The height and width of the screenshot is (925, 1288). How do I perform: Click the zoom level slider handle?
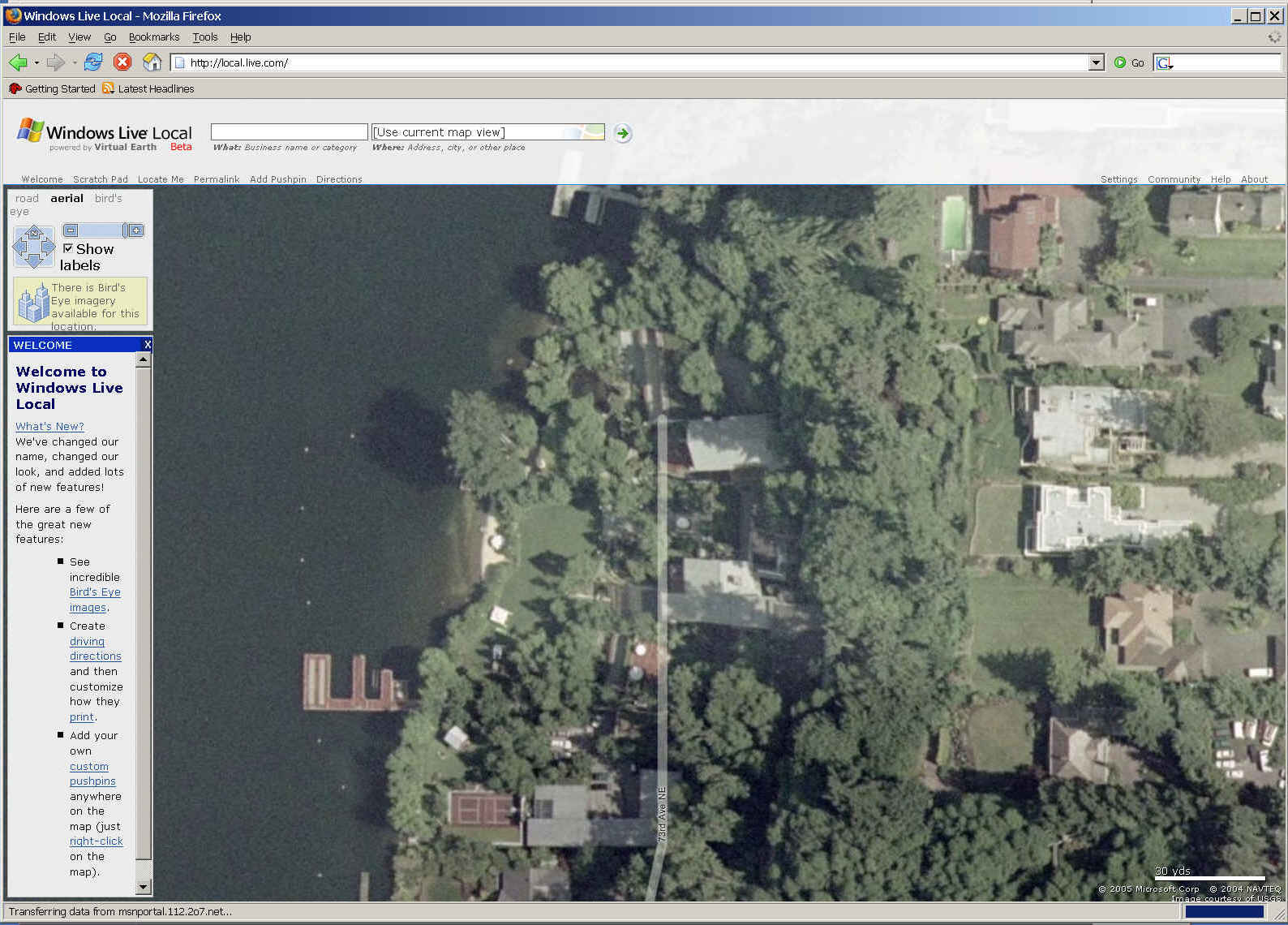126,230
